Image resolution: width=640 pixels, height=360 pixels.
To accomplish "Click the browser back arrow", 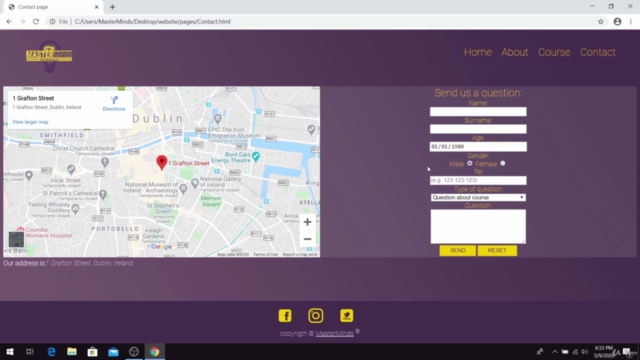I will (x=9, y=22).
